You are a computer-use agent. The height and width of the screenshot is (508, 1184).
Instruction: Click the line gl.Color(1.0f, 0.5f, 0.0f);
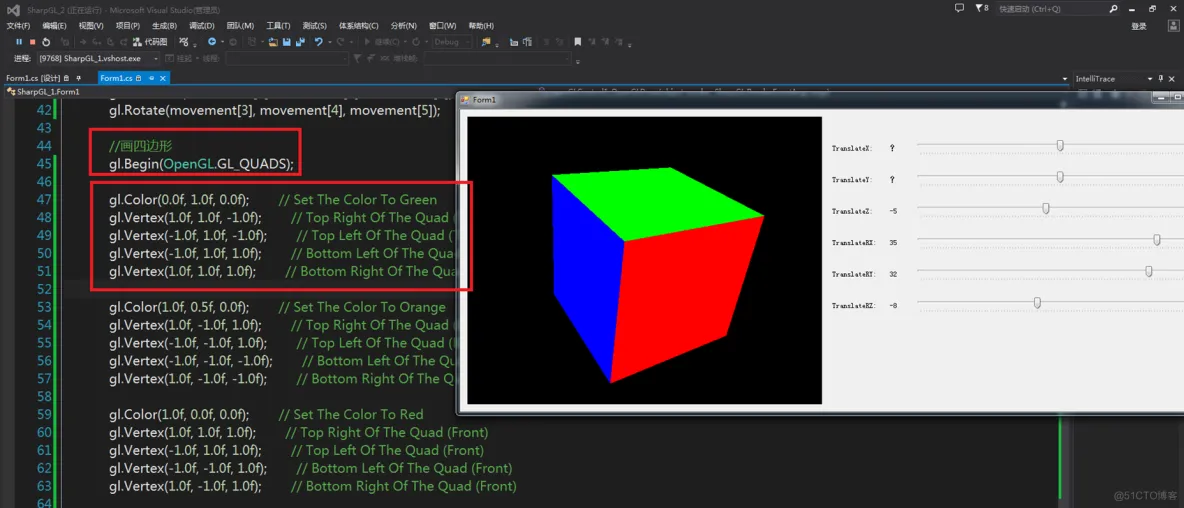pyautogui.click(x=179, y=307)
